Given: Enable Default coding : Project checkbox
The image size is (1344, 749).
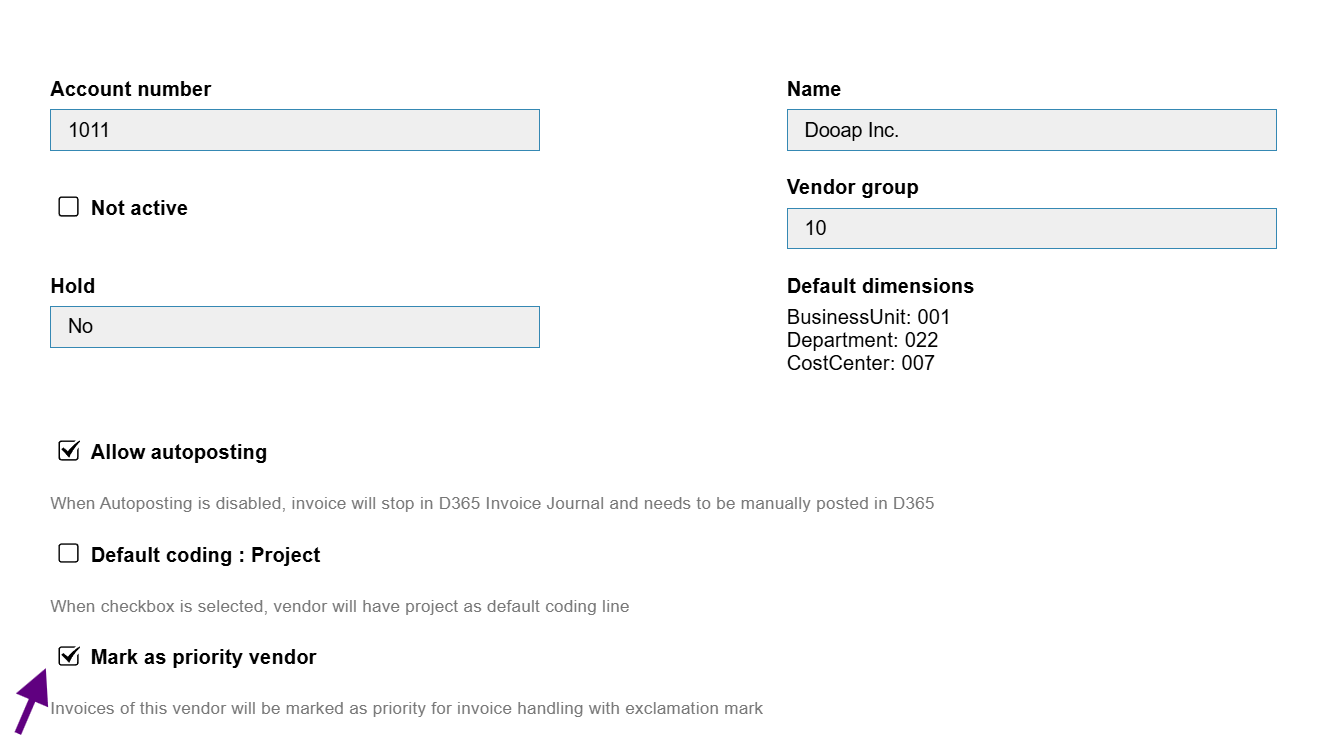Looking at the screenshot, I should [68, 554].
